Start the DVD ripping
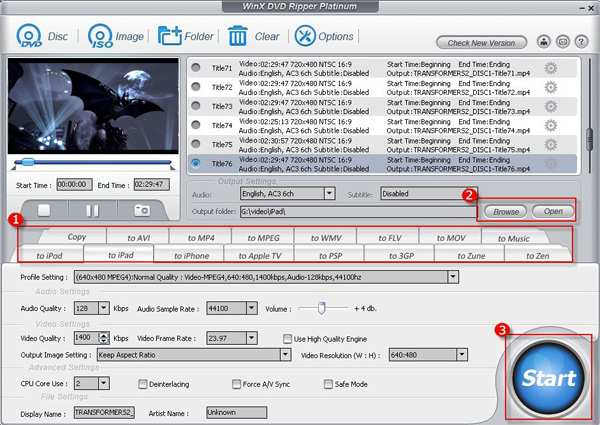 click(x=549, y=378)
